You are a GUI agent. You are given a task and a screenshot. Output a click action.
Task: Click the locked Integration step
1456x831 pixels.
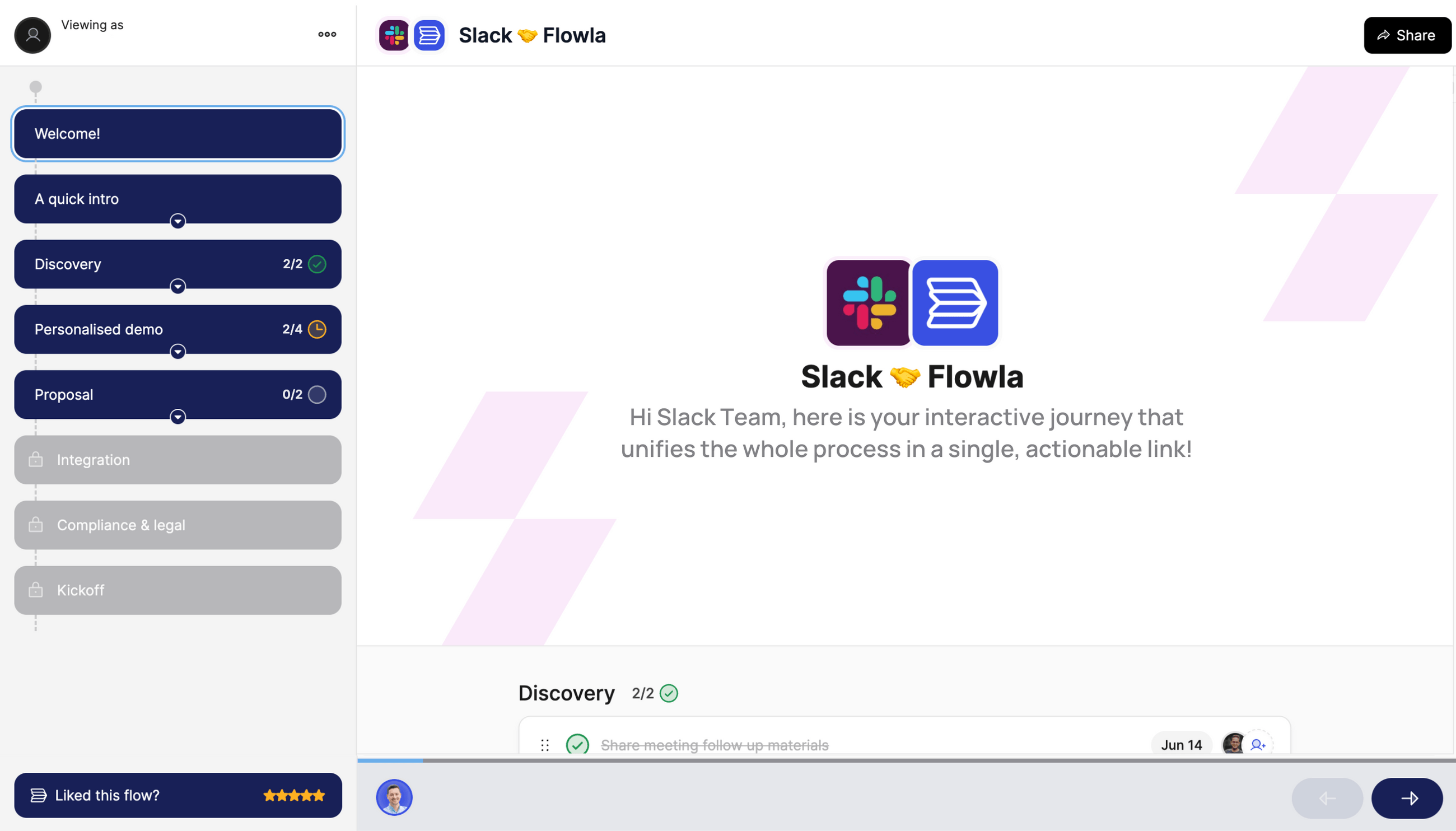(x=178, y=460)
